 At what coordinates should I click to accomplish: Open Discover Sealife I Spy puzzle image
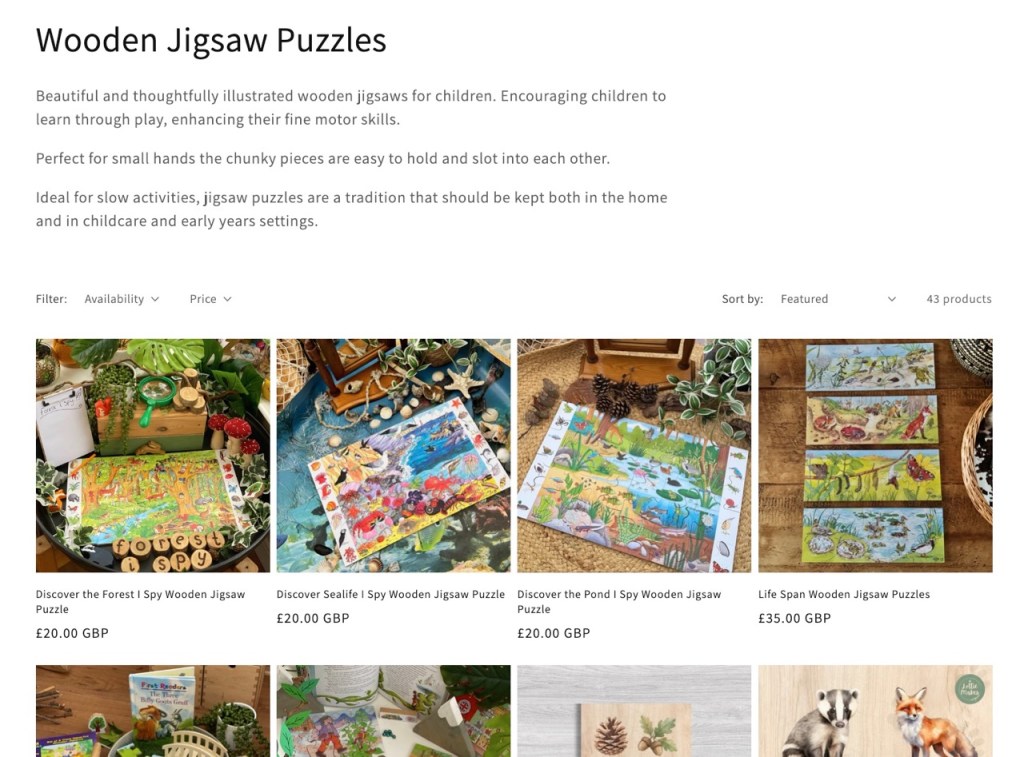(393, 455)
